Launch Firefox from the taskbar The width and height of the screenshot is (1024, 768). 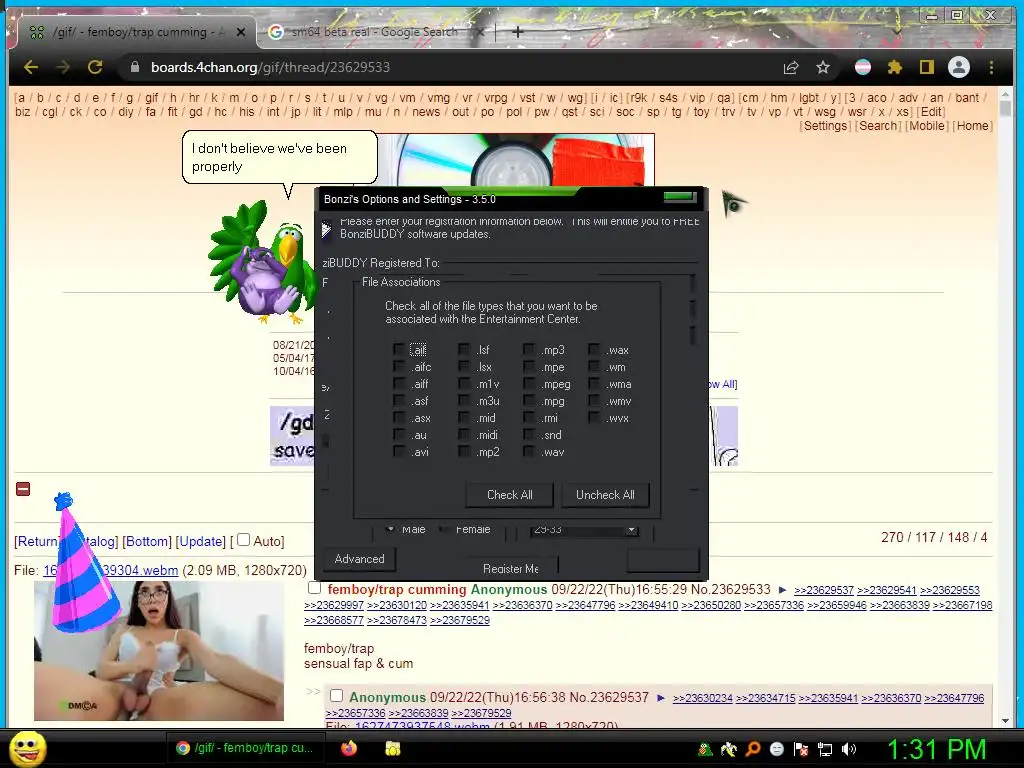[x=349, y=748]
